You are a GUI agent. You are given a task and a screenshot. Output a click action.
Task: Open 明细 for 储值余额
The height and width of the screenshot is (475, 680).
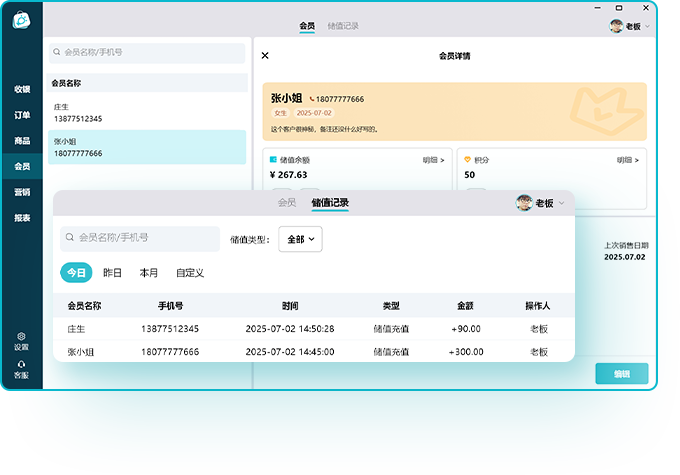[433, 160]
